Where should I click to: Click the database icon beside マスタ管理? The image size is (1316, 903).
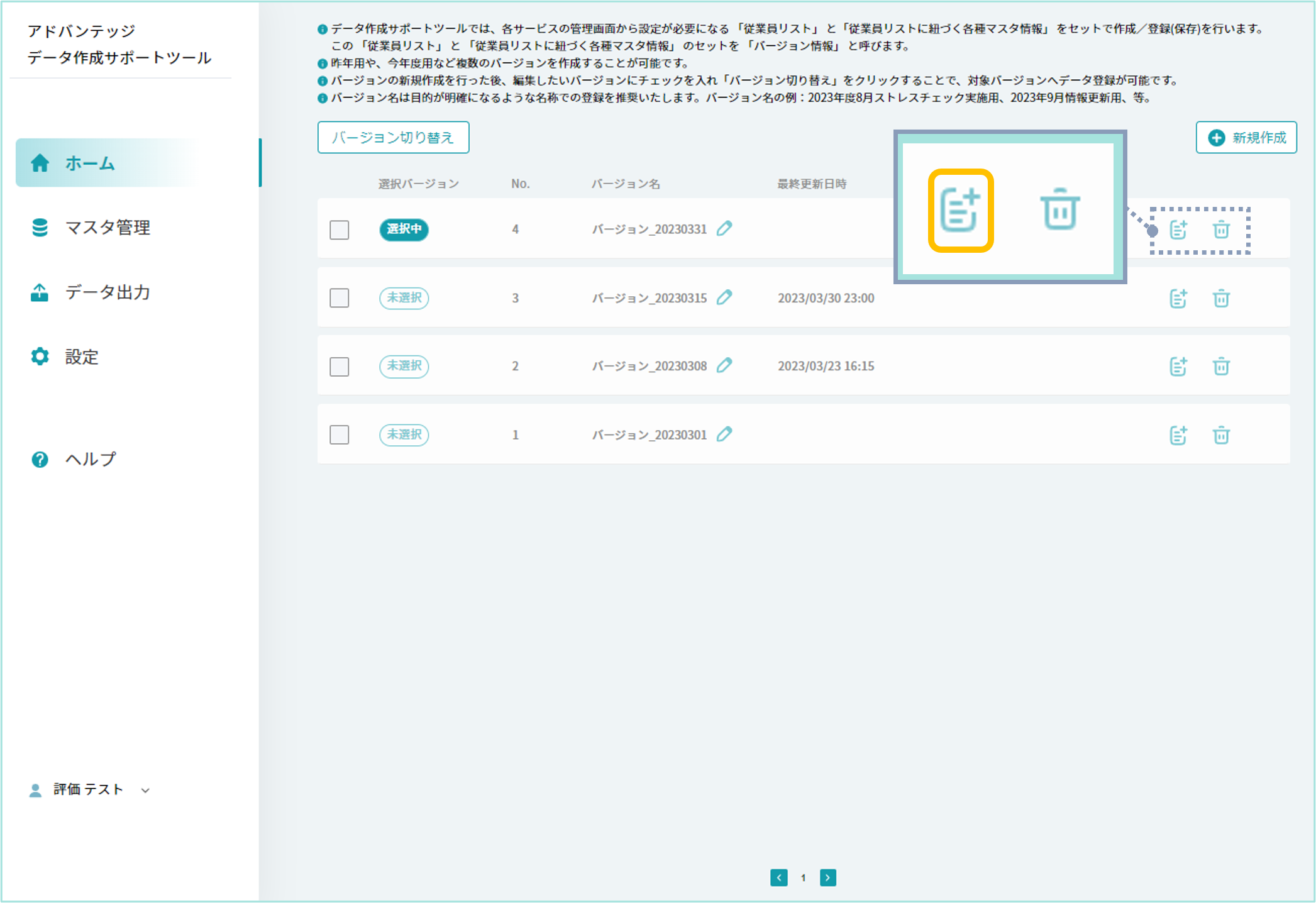[x=40, y=228]
